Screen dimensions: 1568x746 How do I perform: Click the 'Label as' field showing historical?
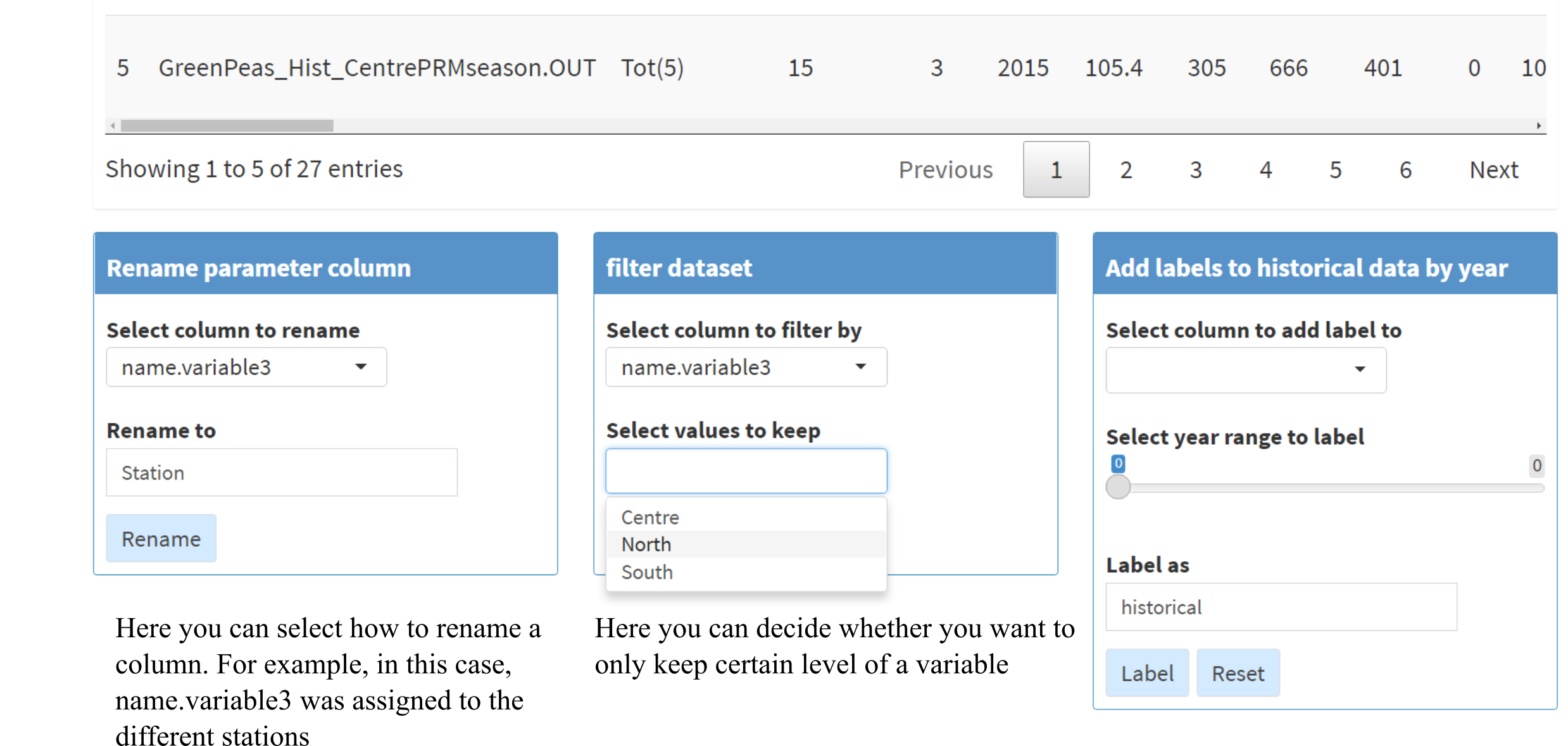point(1281,607)
